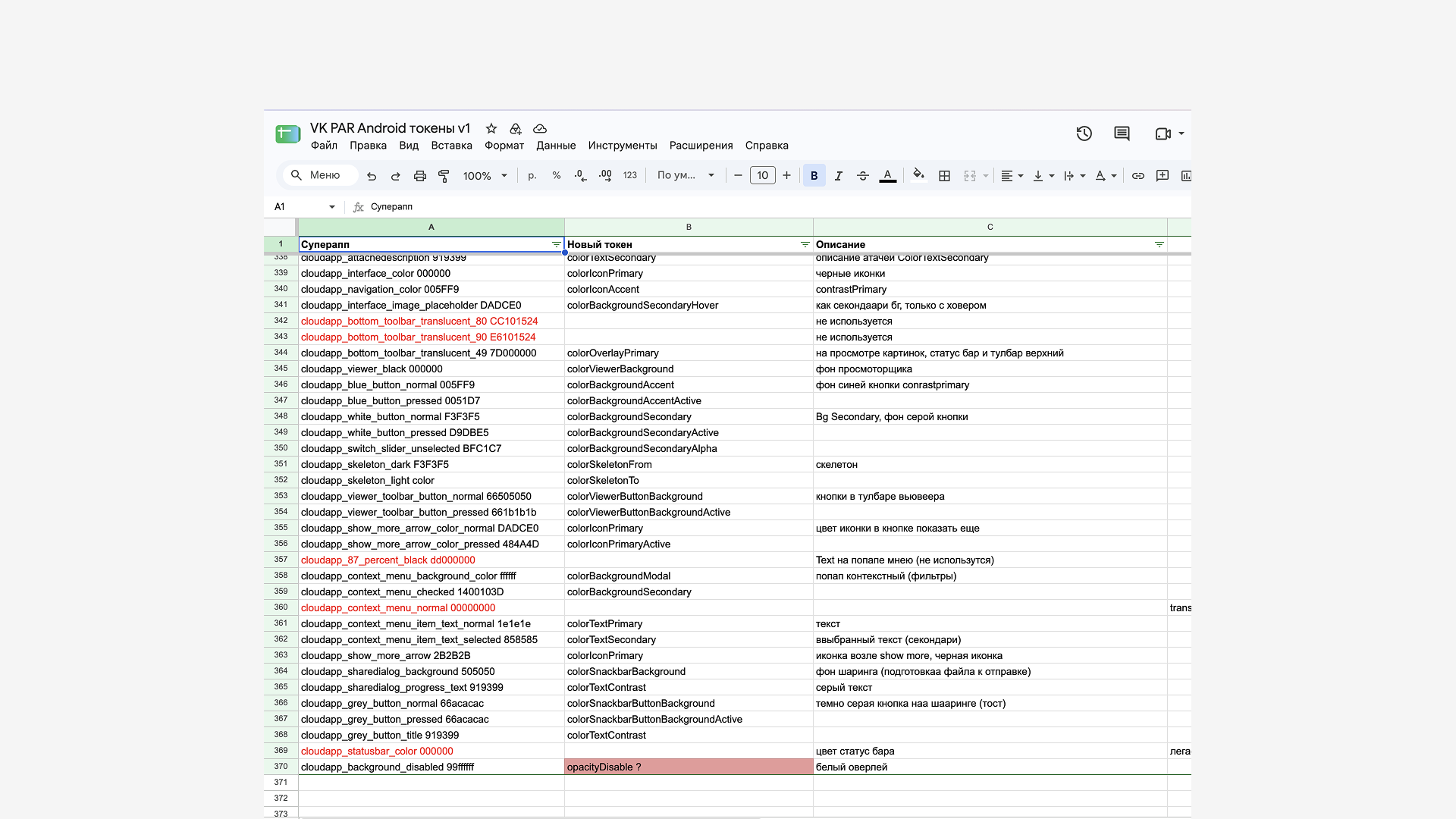
Task: Check the cloud save status icon
Action: (540, 129)
